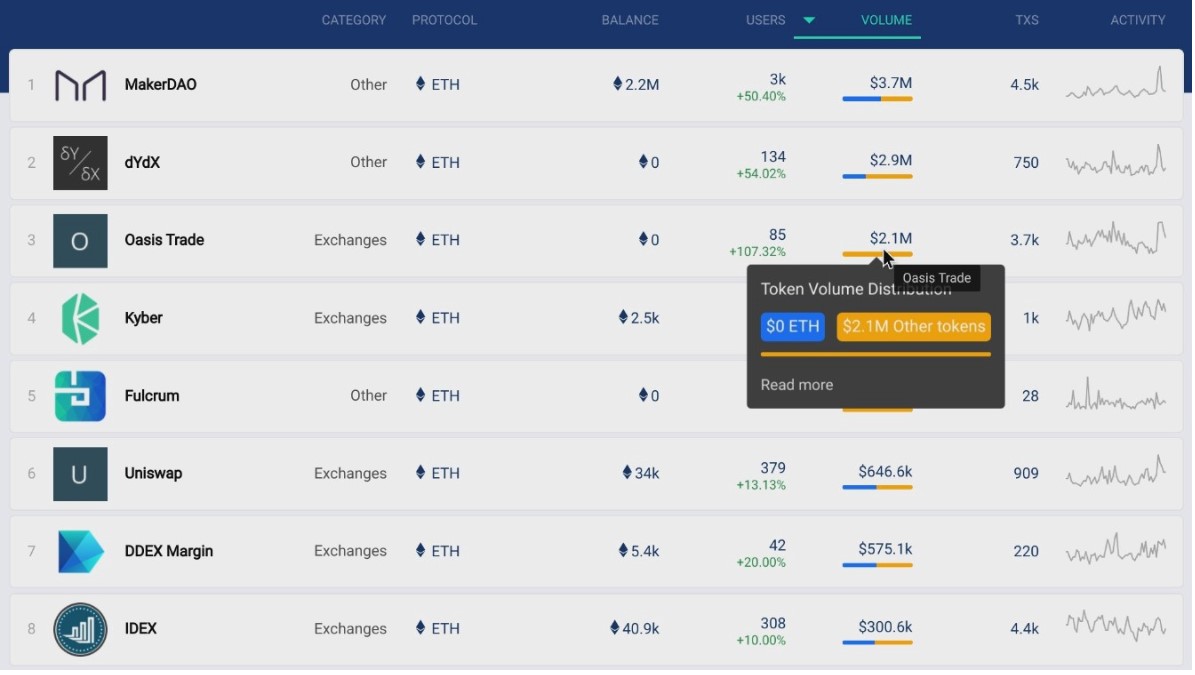Click the IDEX volume distribution bar
Viewport: 1195px width, 675px height.
[x=877, y=643]
